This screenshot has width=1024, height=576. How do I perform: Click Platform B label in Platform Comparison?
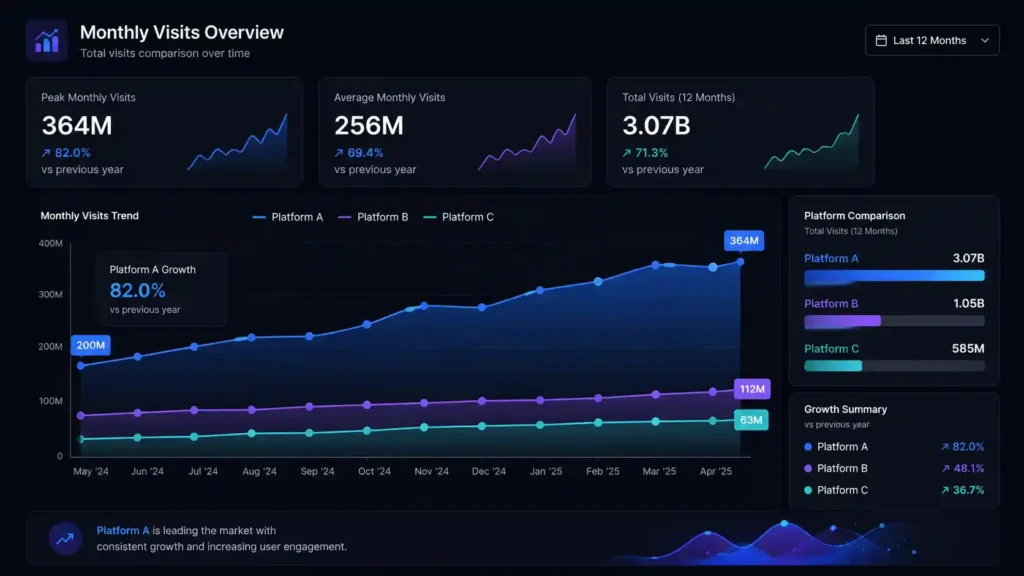coord(831,304)
